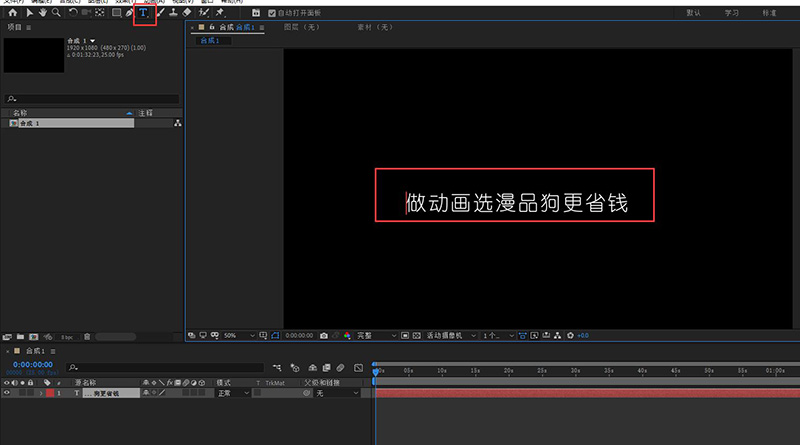Viewport: 800px width, 445px height.
Task: Click inside the Project panel search field
Action: (x=92, y=98)
